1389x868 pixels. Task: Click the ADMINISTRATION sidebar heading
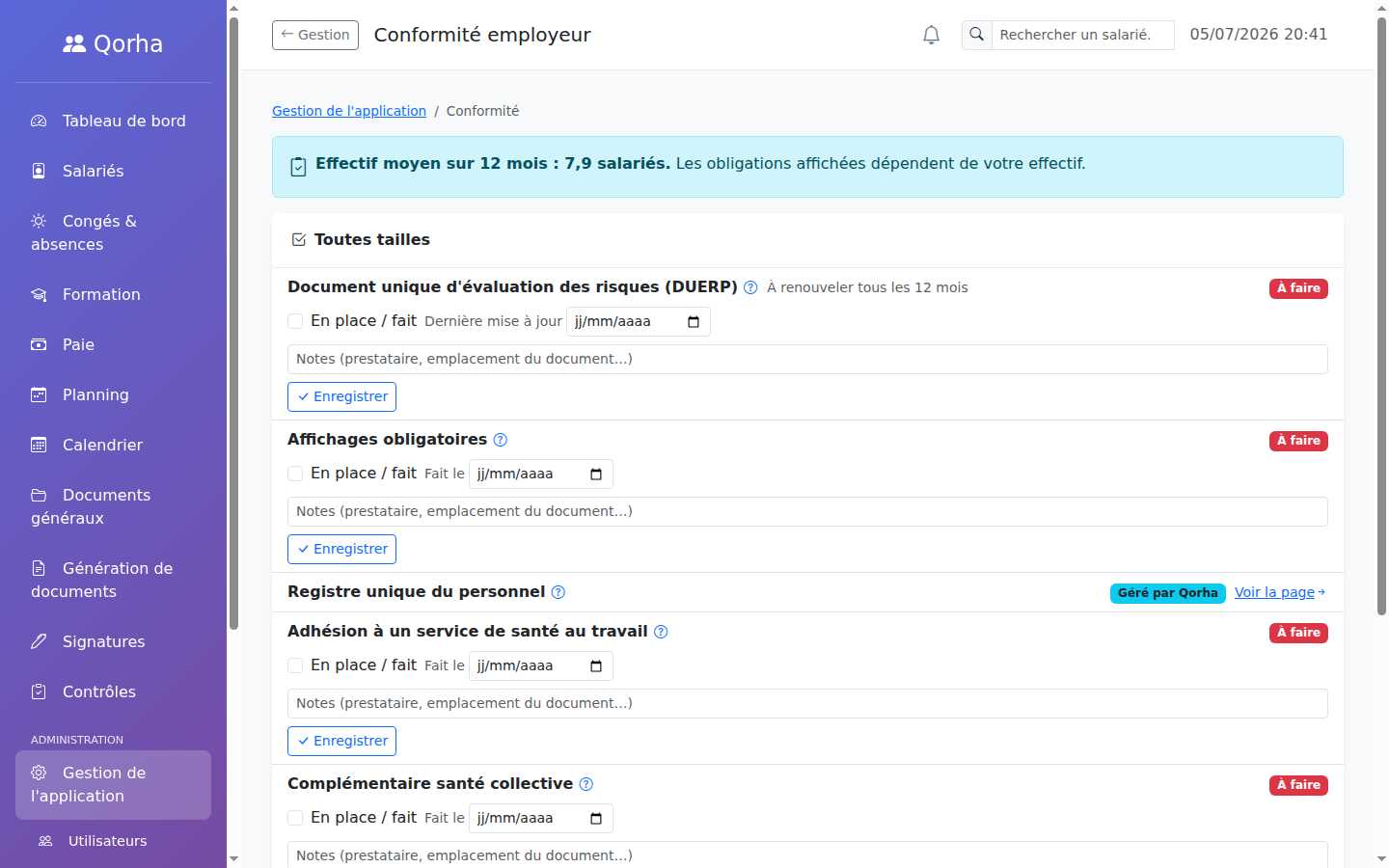click(77, 740)
